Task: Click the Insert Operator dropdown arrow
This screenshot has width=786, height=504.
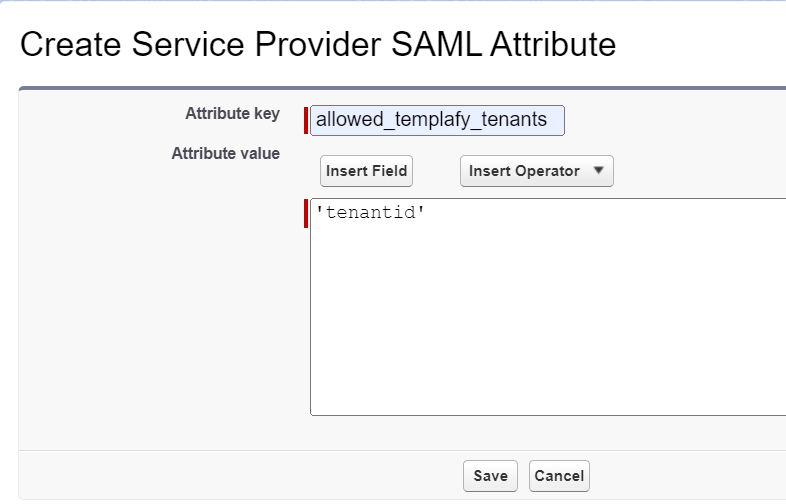Action: pyautogui.click(x=598, y=171)
